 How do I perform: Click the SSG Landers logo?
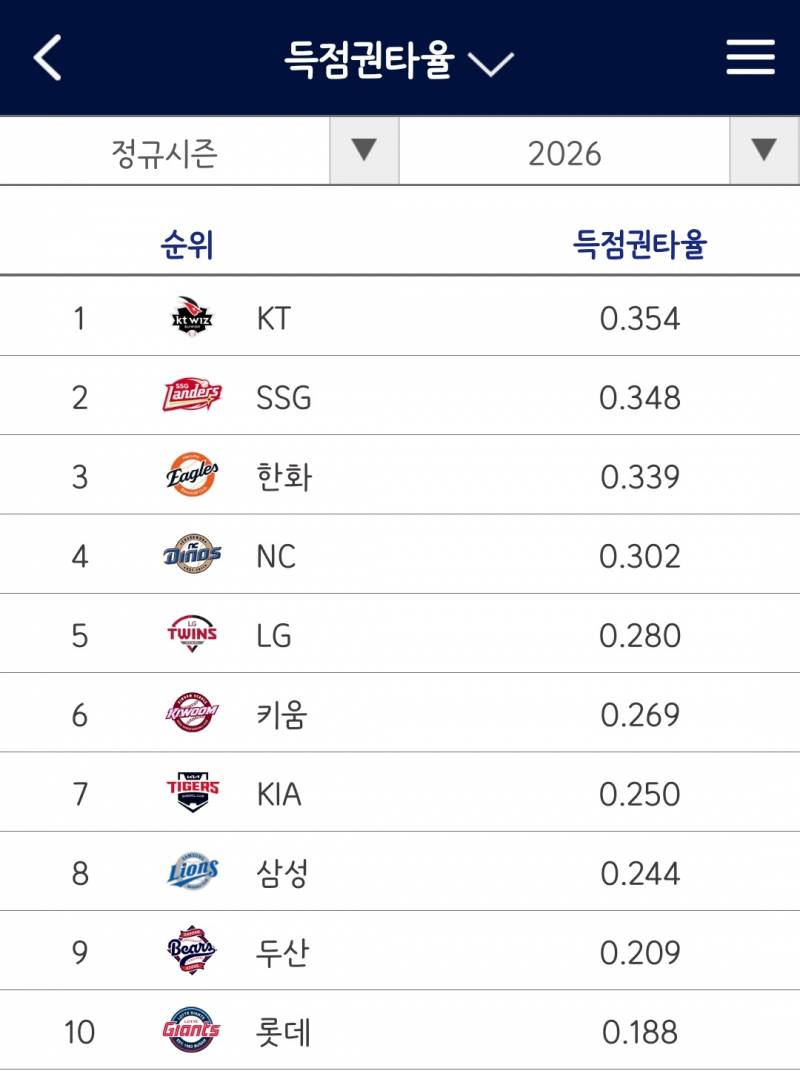[190, 394]
